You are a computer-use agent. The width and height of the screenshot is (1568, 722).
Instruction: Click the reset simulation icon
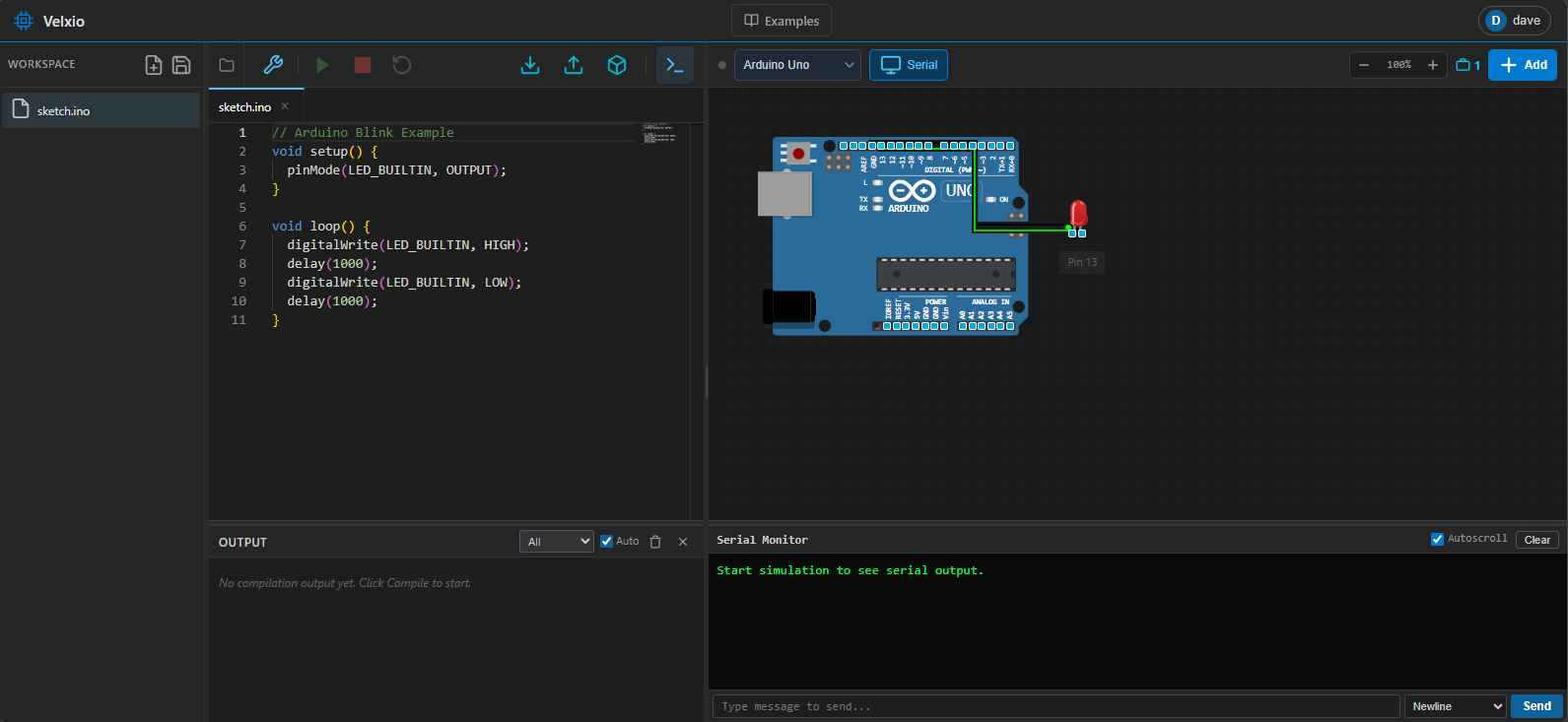coord(401,65)
